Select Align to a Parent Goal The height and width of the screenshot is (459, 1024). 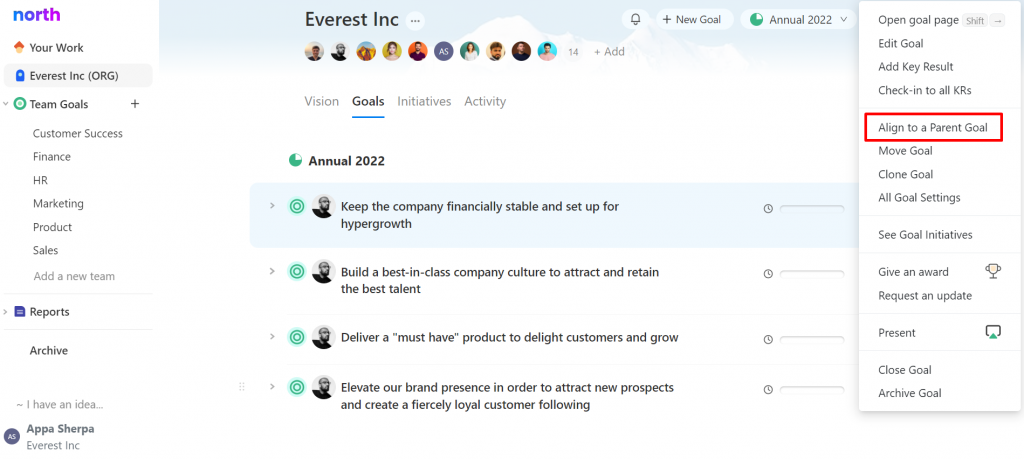click(x=933, y=127)
